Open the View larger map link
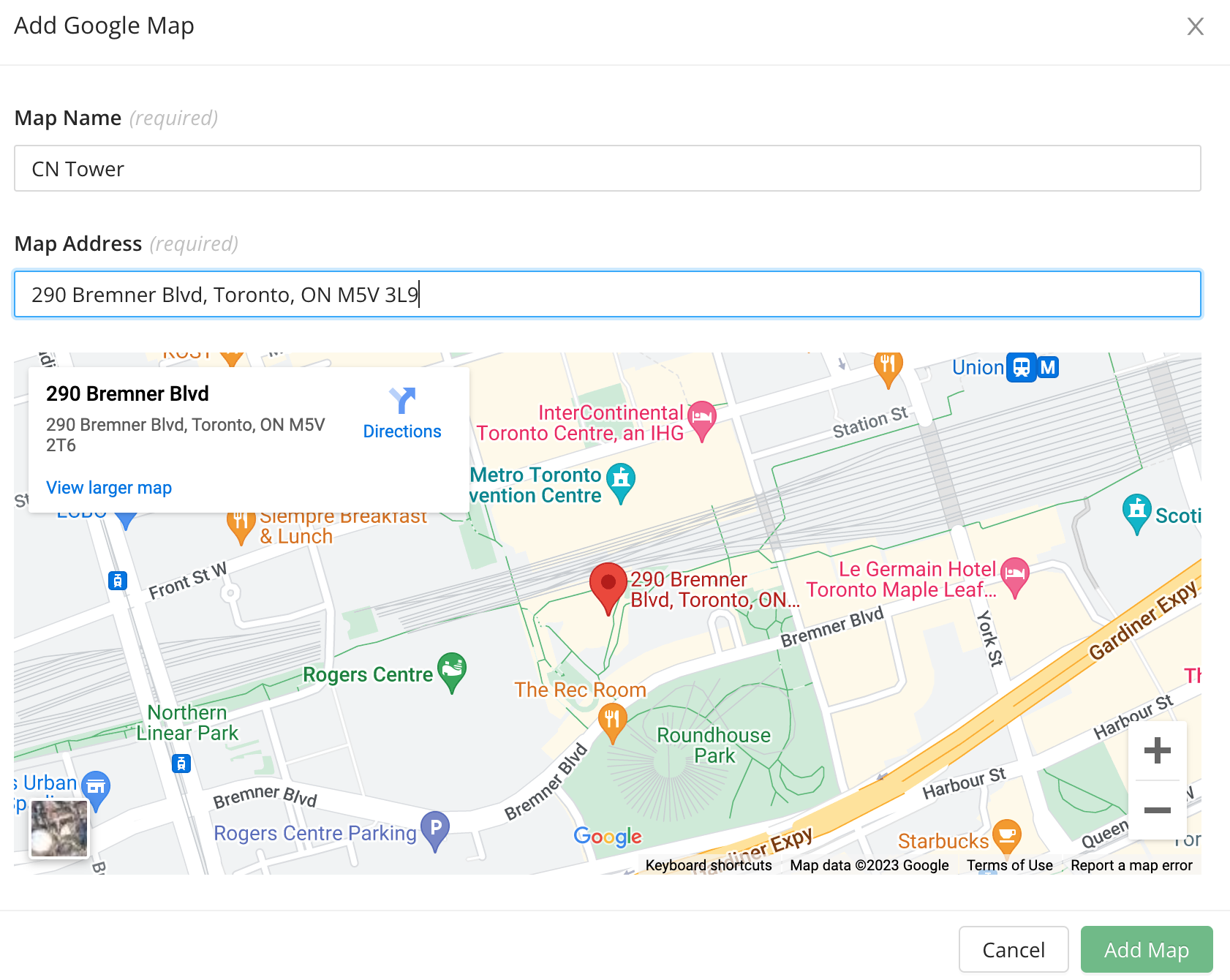1230x980 pixels. point(108,487)
